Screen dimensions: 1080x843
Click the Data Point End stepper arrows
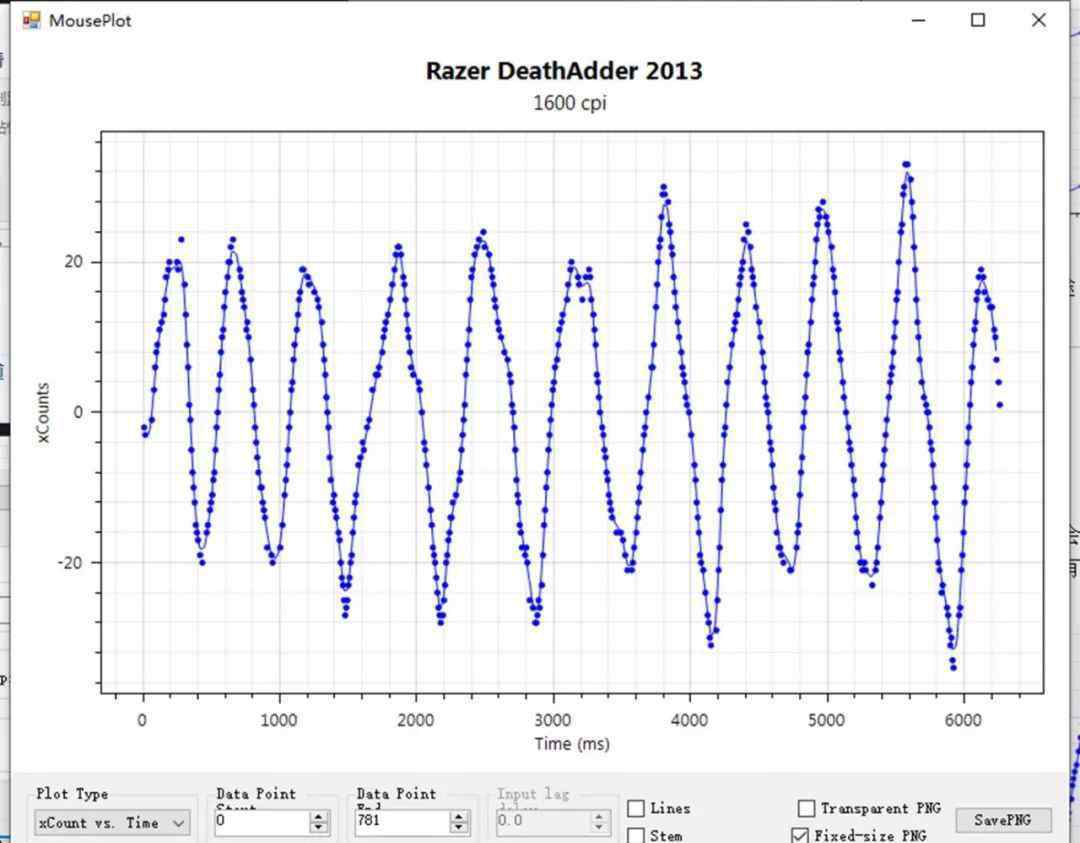tap(459, 821)
